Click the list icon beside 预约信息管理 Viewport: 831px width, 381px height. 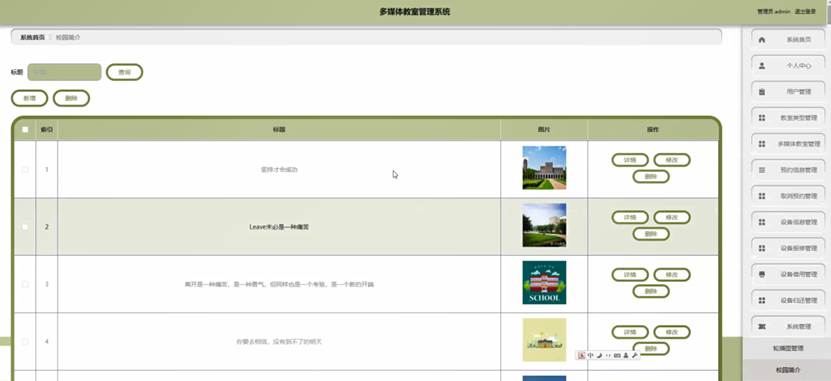coord(762,170)
